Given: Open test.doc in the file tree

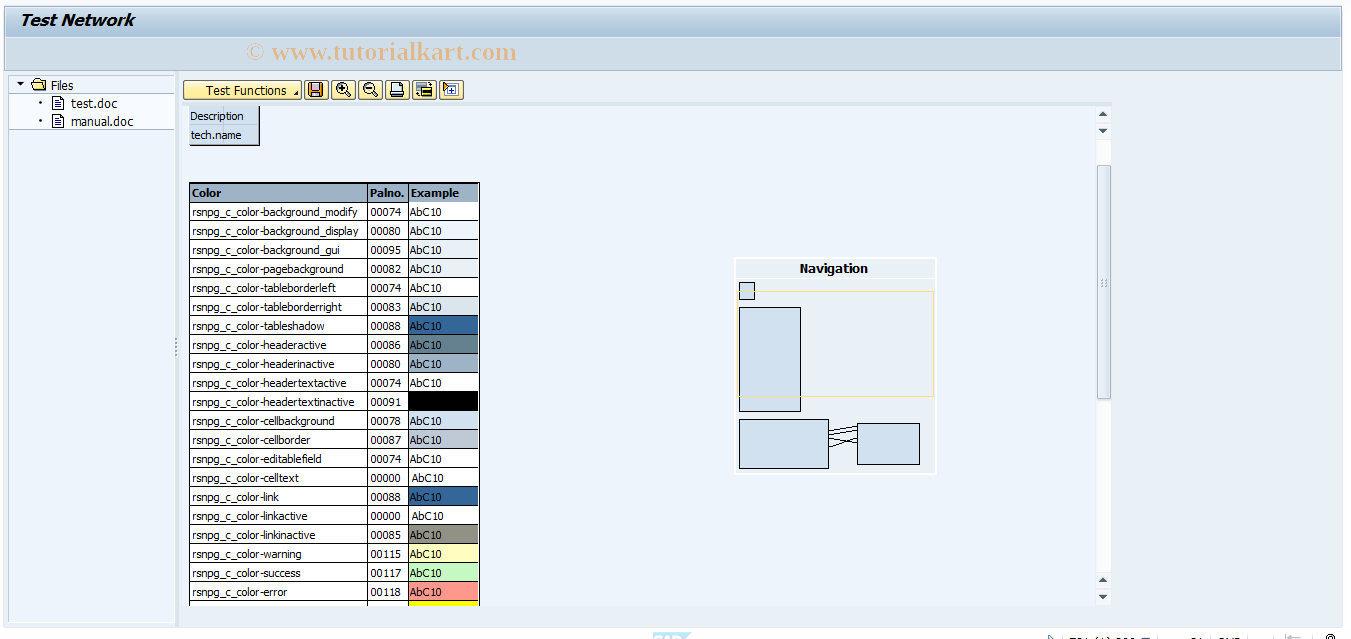Looking at the screenshot, I should [x=94, y=103].
